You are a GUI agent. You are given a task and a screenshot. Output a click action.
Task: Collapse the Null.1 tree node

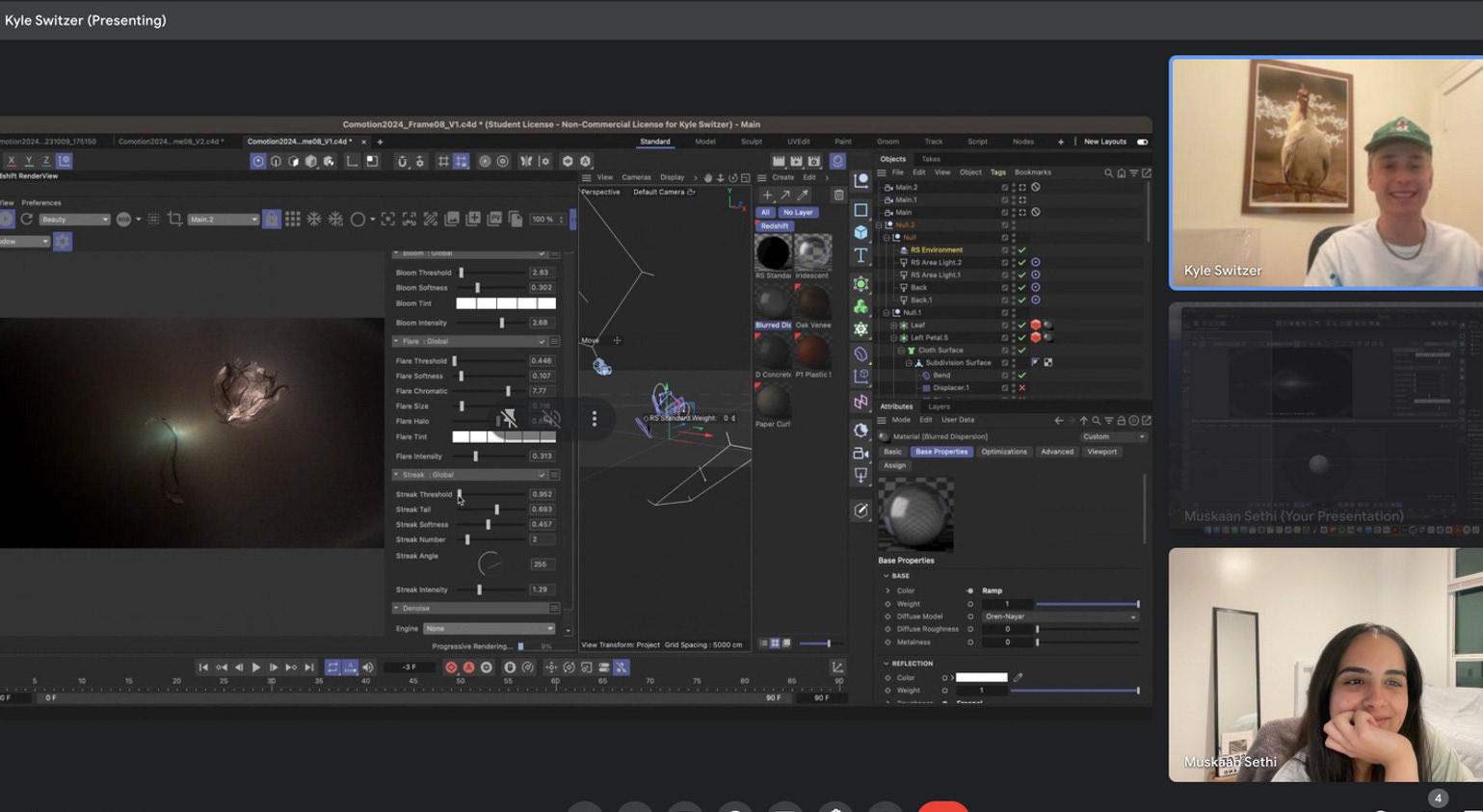click(887, 312)
